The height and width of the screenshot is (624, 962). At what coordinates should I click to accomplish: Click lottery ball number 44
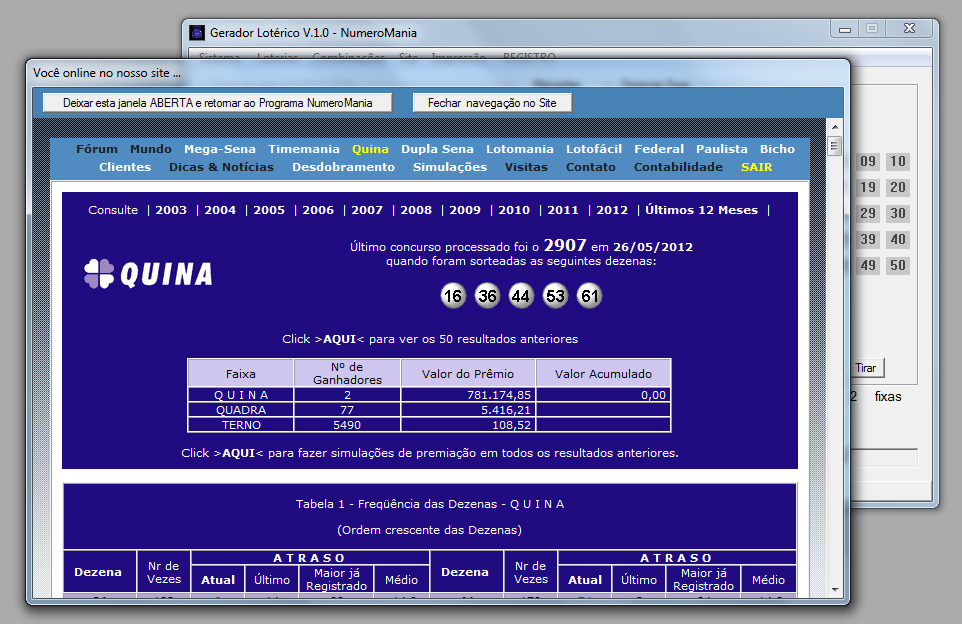coord(521,296)
